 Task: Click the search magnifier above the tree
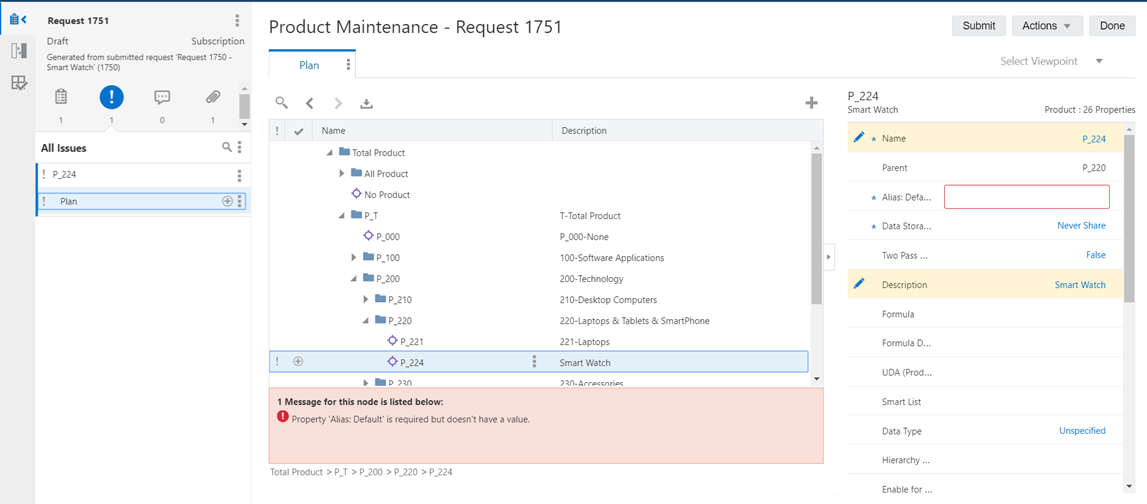282,103
